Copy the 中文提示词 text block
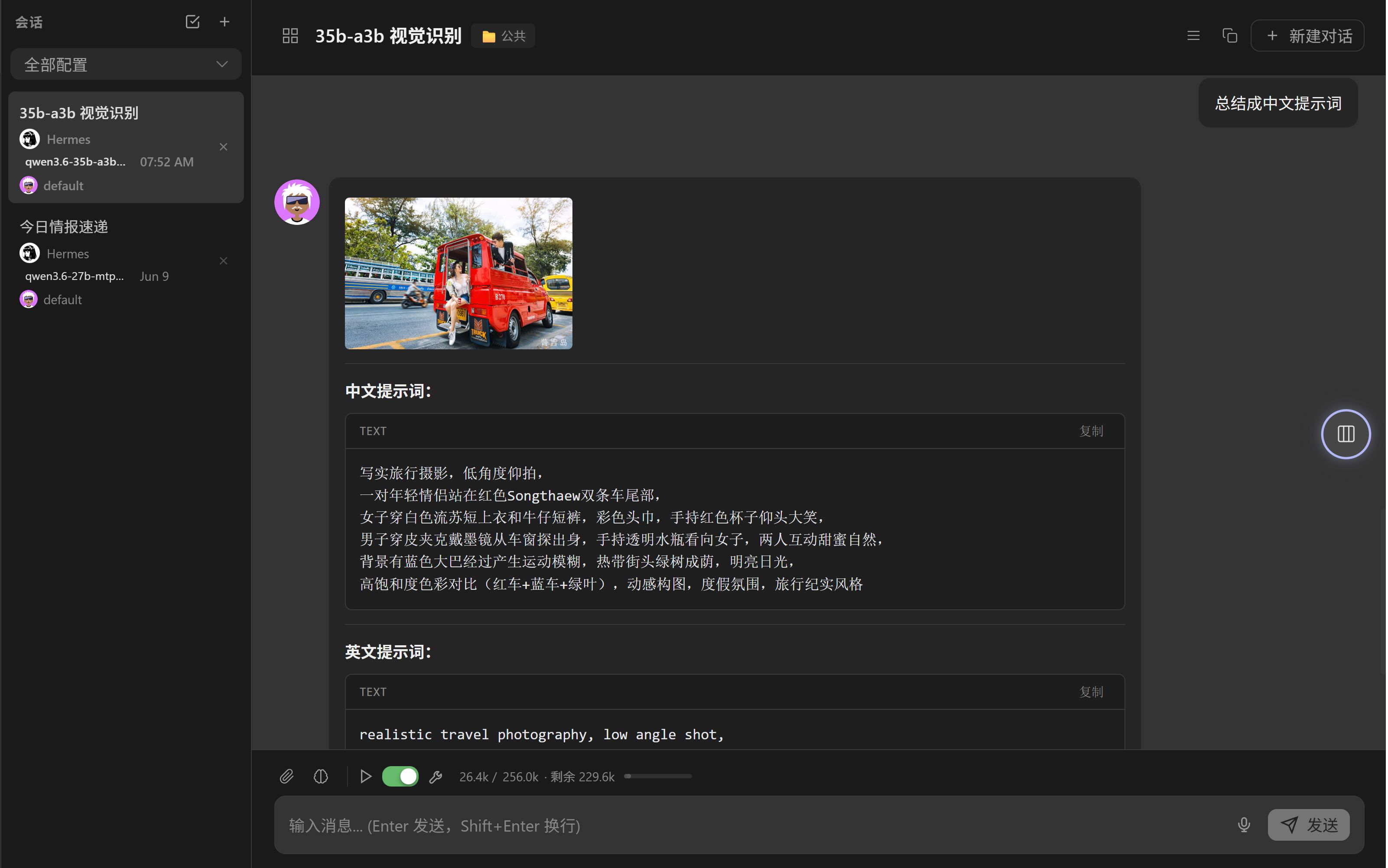 1091,431
